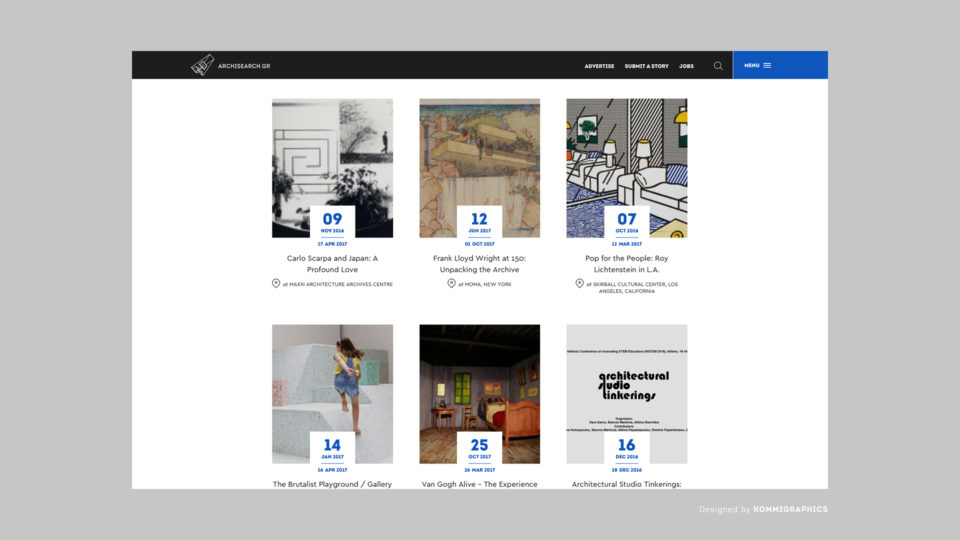Image resolution: width=960 pixels, height=540 pixels.
Task: Click the 12 Mar 2017 end date
Action: [626, 244]
